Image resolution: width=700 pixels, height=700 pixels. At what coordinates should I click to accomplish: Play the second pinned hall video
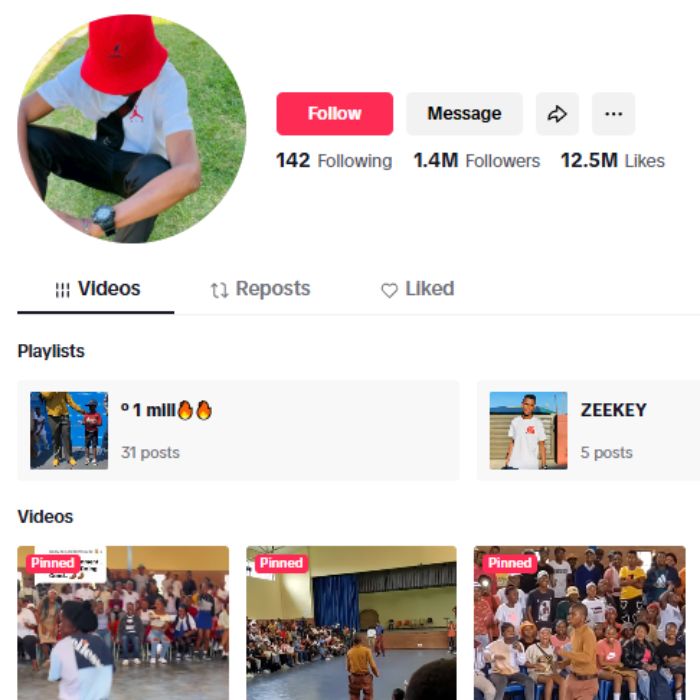pyautogui.click(x=351, y=623)
